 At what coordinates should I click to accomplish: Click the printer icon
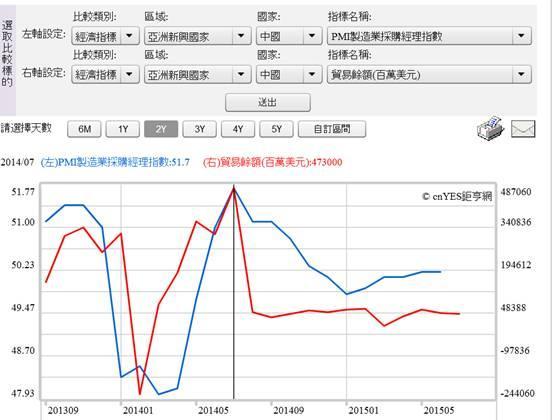490,128
